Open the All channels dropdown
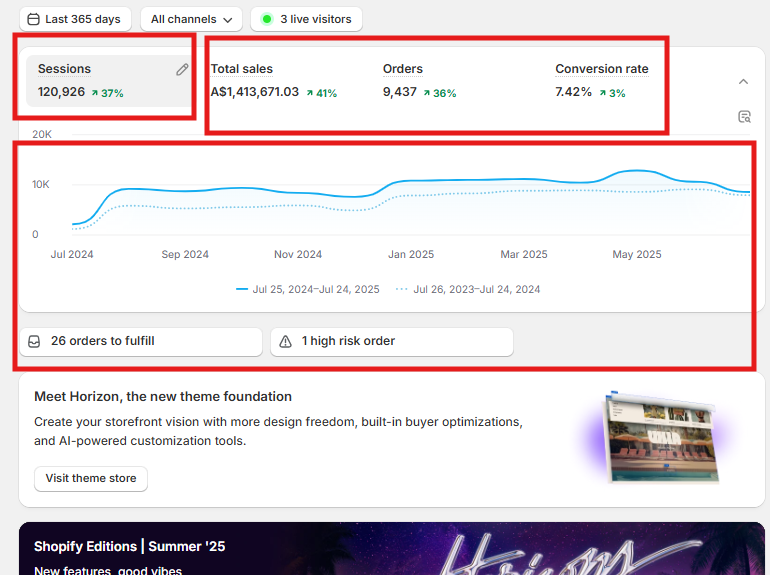The width and height of the screenshot is (770, 575). tap(191, 19)
